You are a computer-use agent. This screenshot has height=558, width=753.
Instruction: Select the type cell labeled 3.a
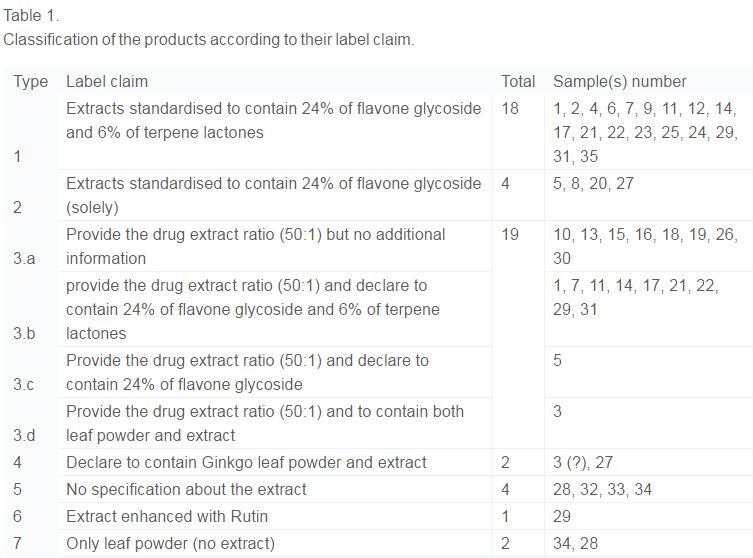pos(25,258)
